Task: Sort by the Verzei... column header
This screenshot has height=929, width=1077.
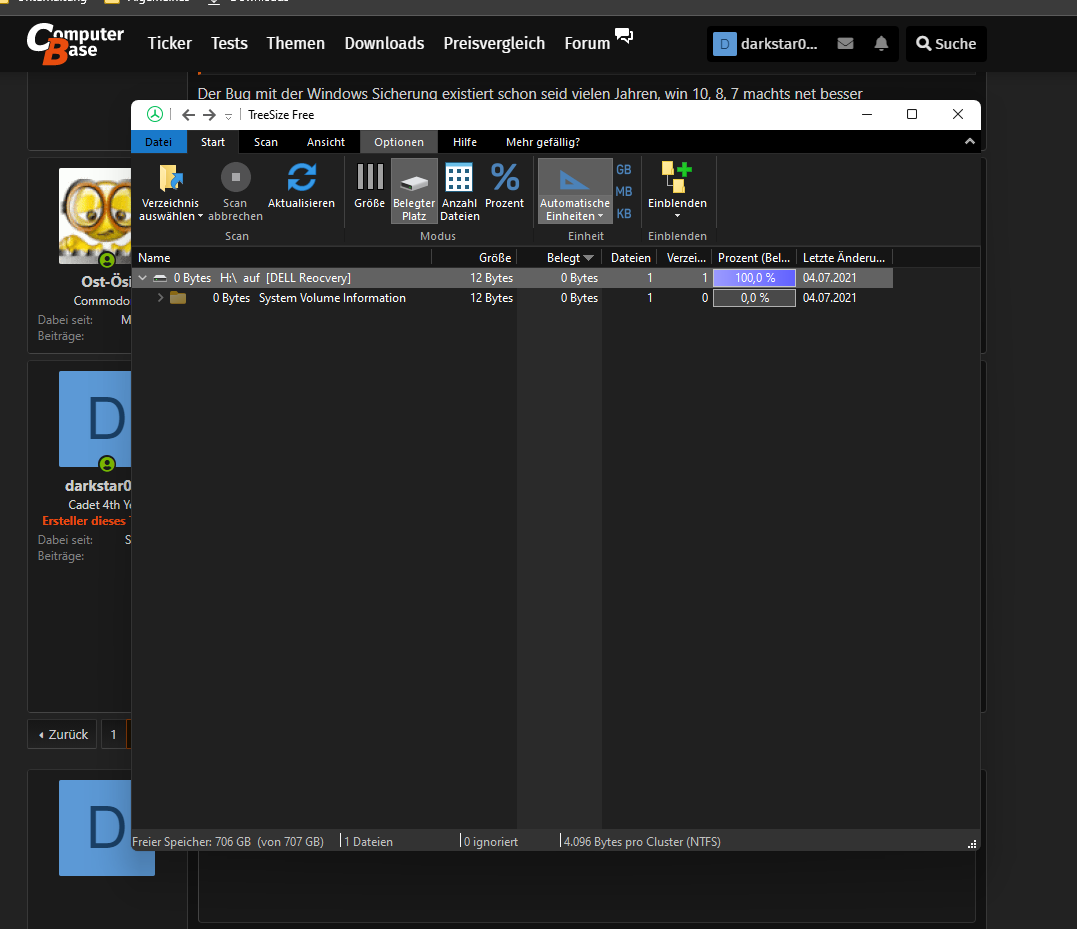Action: (684, 257)
